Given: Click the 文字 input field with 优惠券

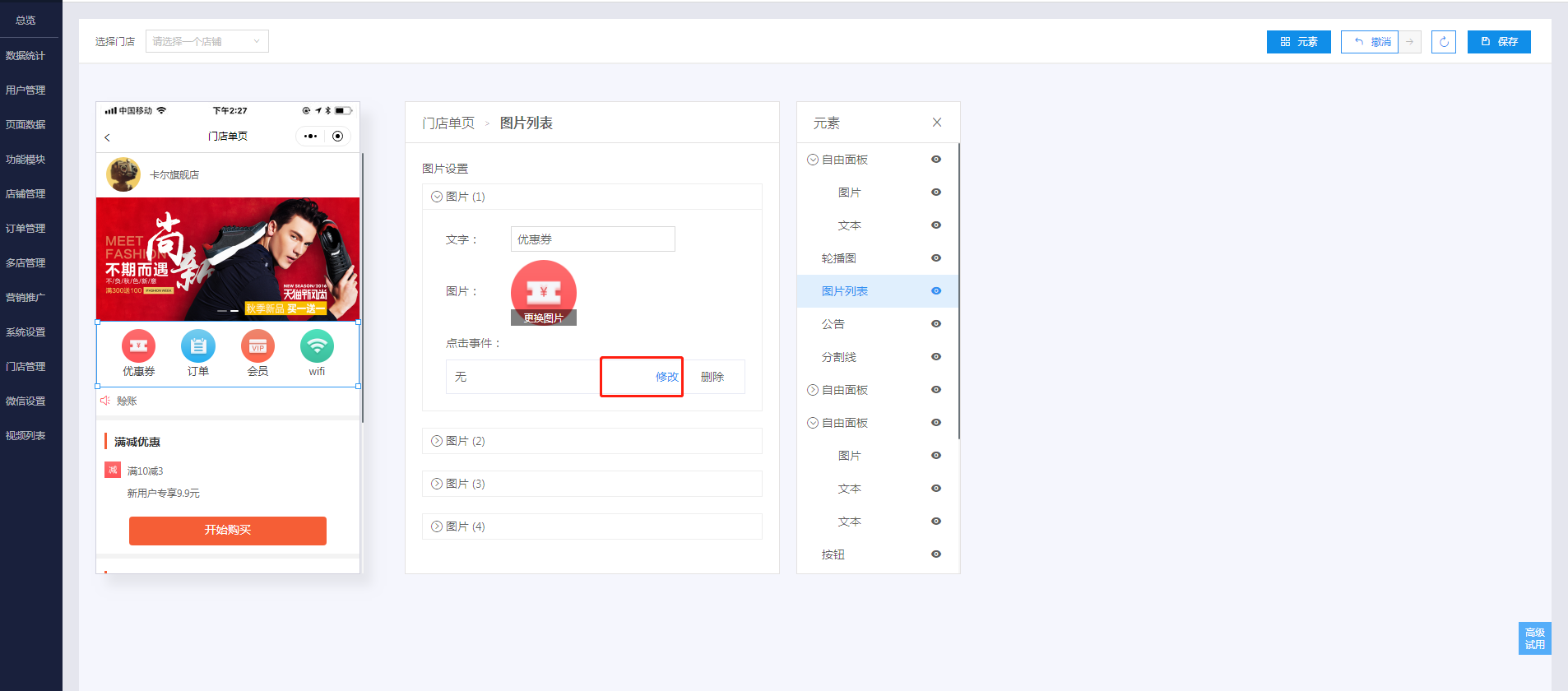Looking at the screenshot, I should coord(592,239).
